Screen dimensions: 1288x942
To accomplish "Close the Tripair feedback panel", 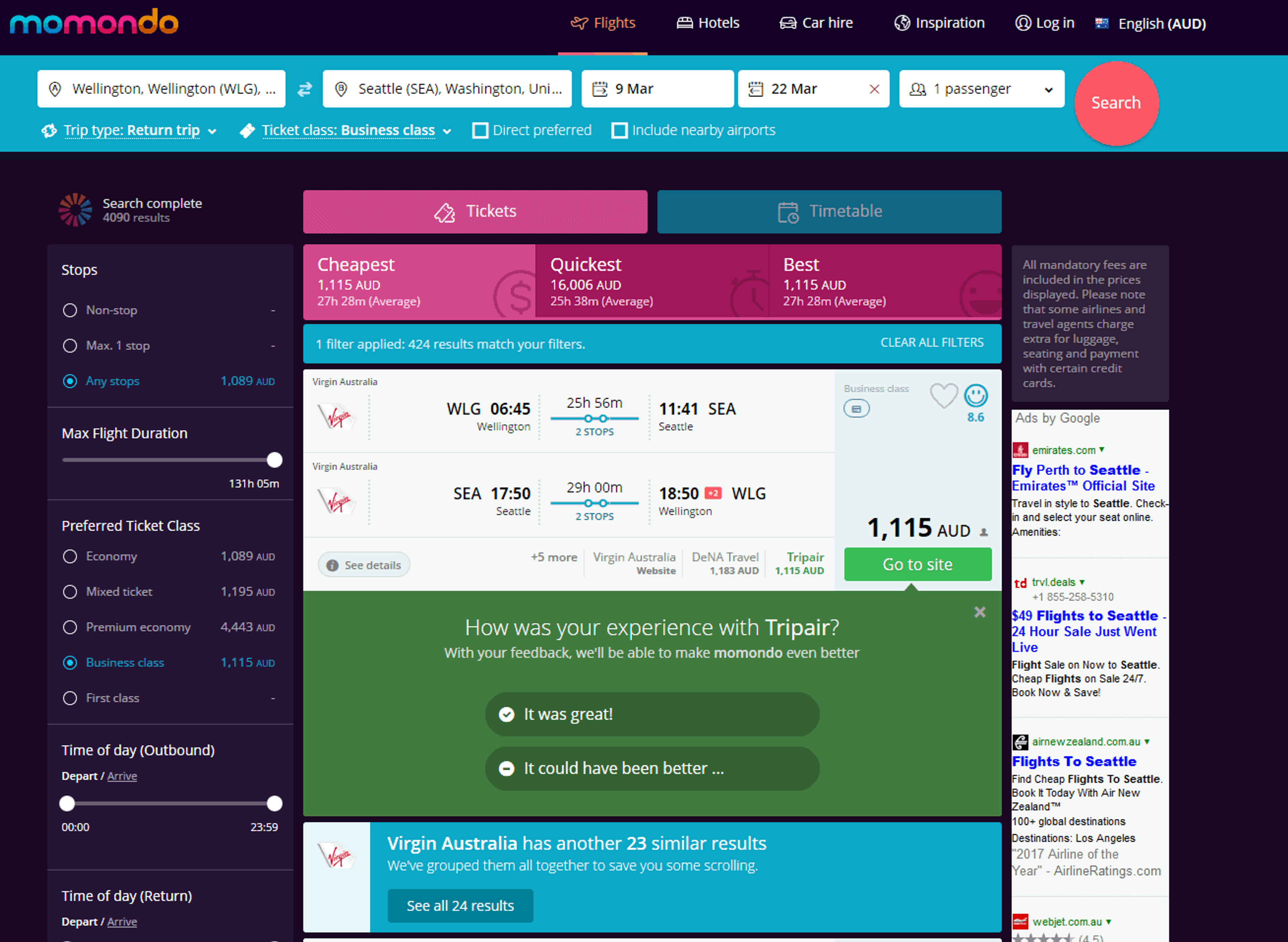I will coord(979,612).
